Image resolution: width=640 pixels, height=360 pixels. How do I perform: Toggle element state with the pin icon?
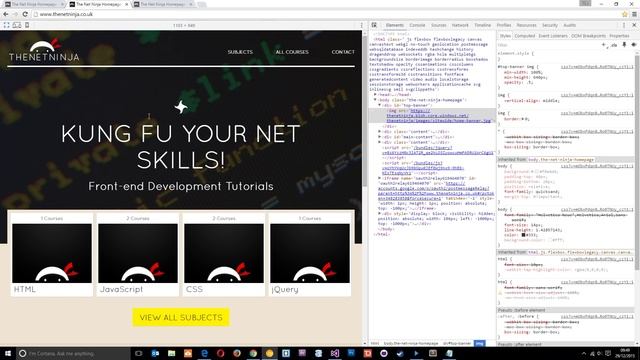pyautogui.click(x=624, y=45)
